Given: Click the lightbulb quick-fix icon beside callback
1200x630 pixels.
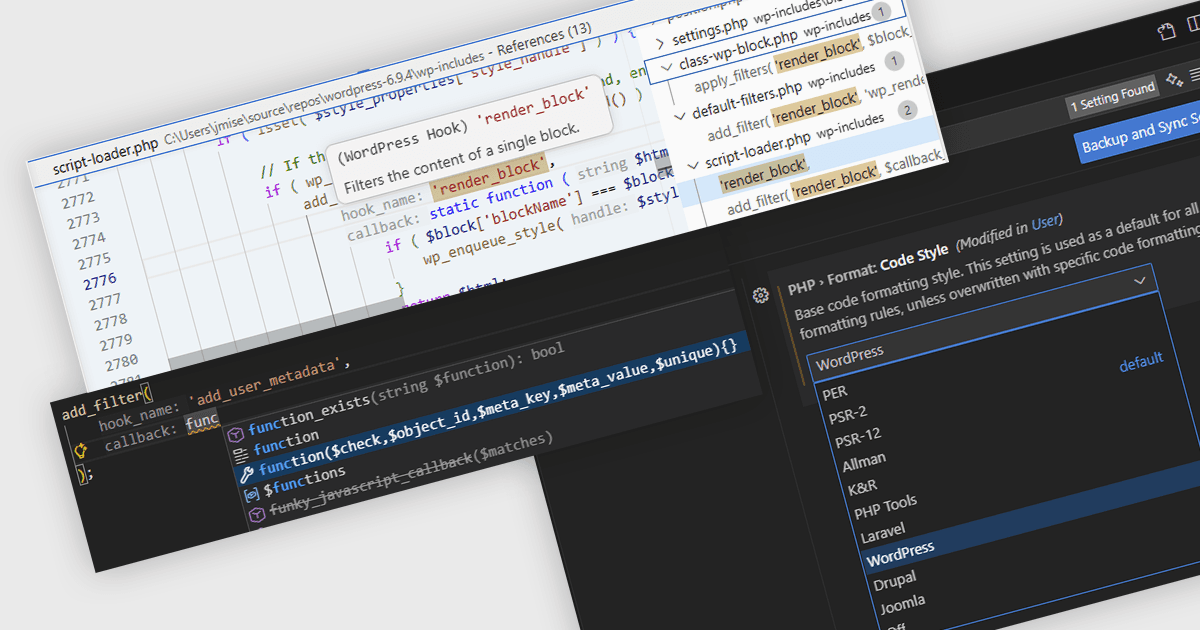Looking at the screenshot, I should [82, 451].
